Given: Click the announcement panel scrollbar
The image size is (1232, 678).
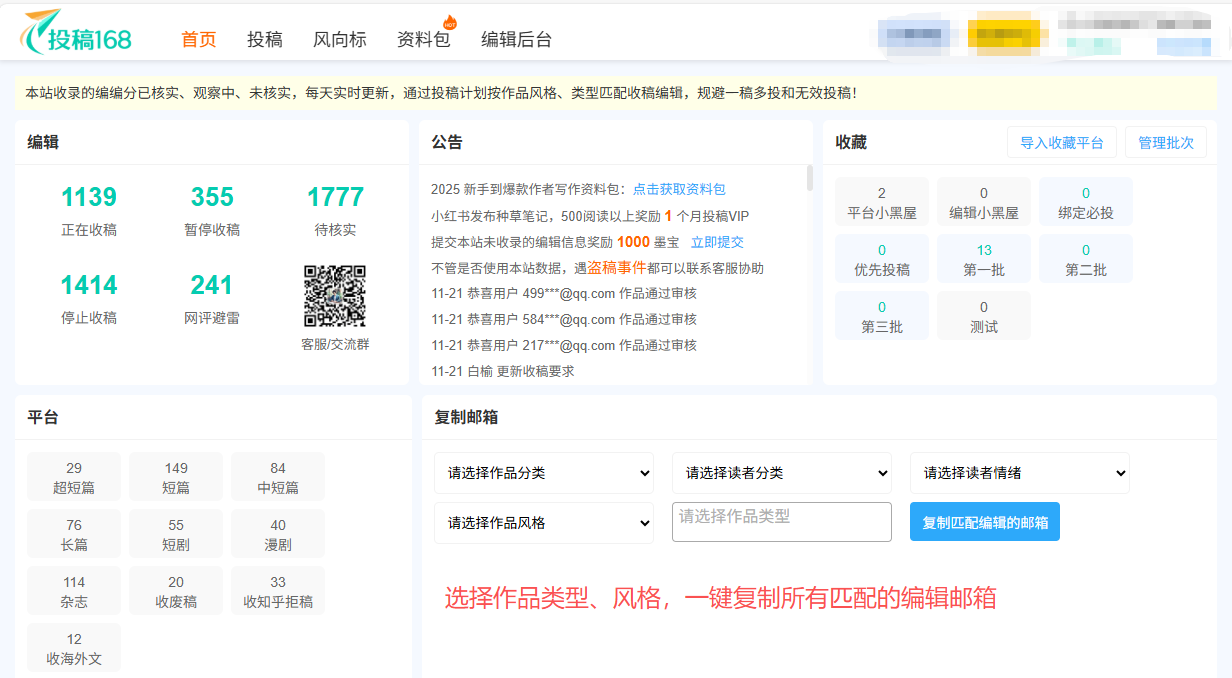Looking at the screenshot, I should (x=809, y=179).
